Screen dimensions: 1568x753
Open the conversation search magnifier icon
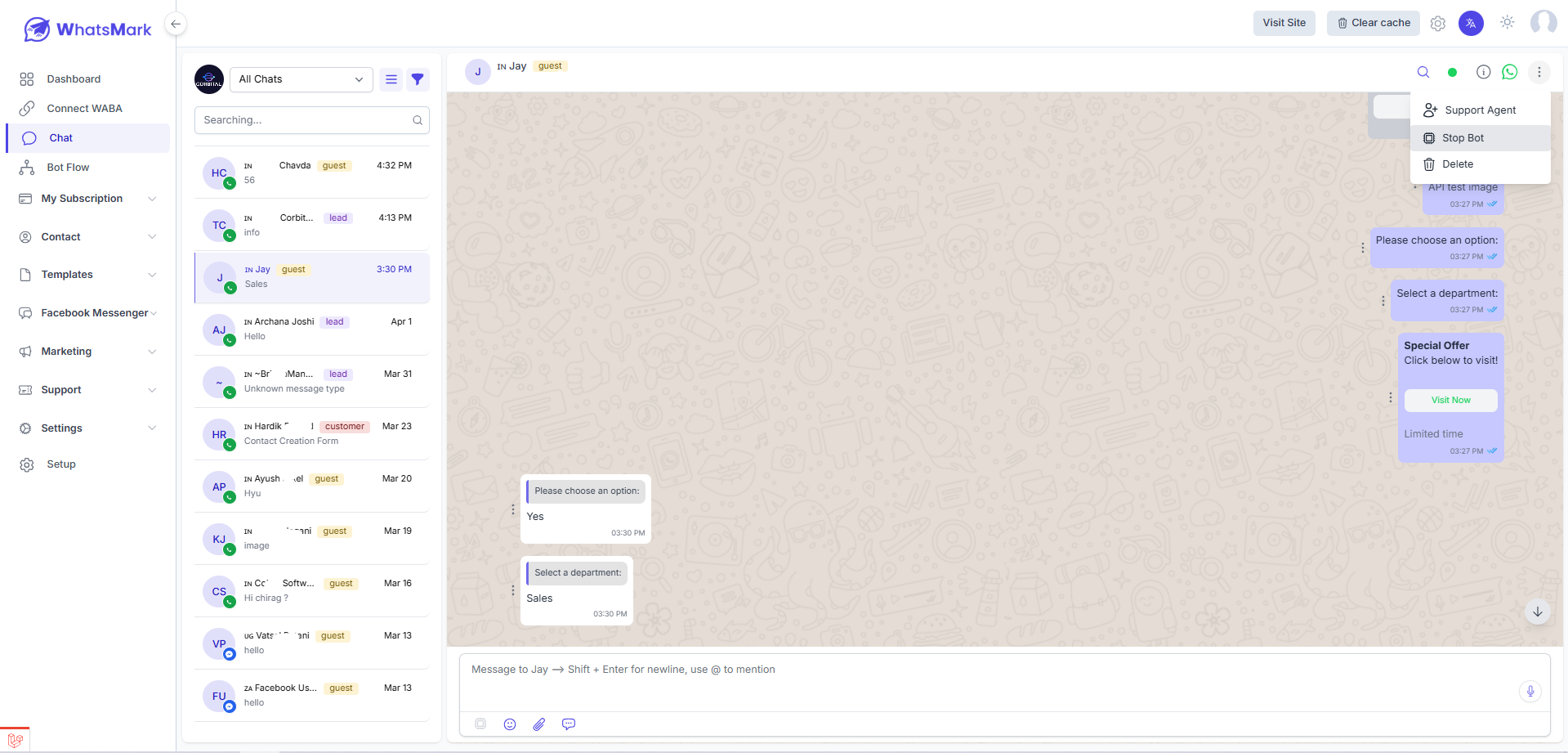pos(1423,72)
